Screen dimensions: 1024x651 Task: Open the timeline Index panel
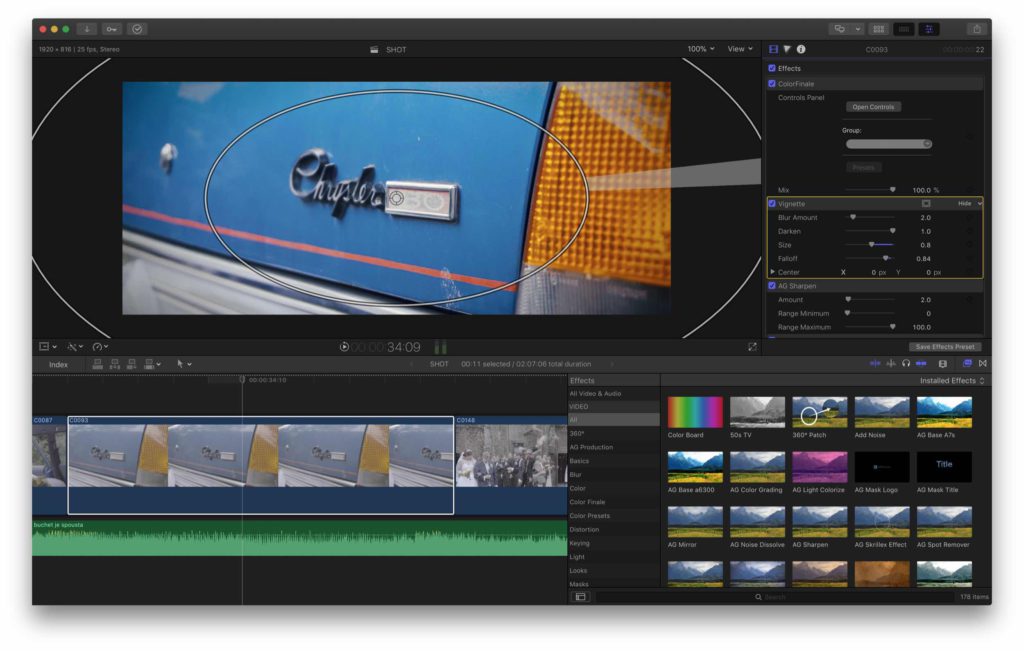pyautogui.click(x=58, y=364)
